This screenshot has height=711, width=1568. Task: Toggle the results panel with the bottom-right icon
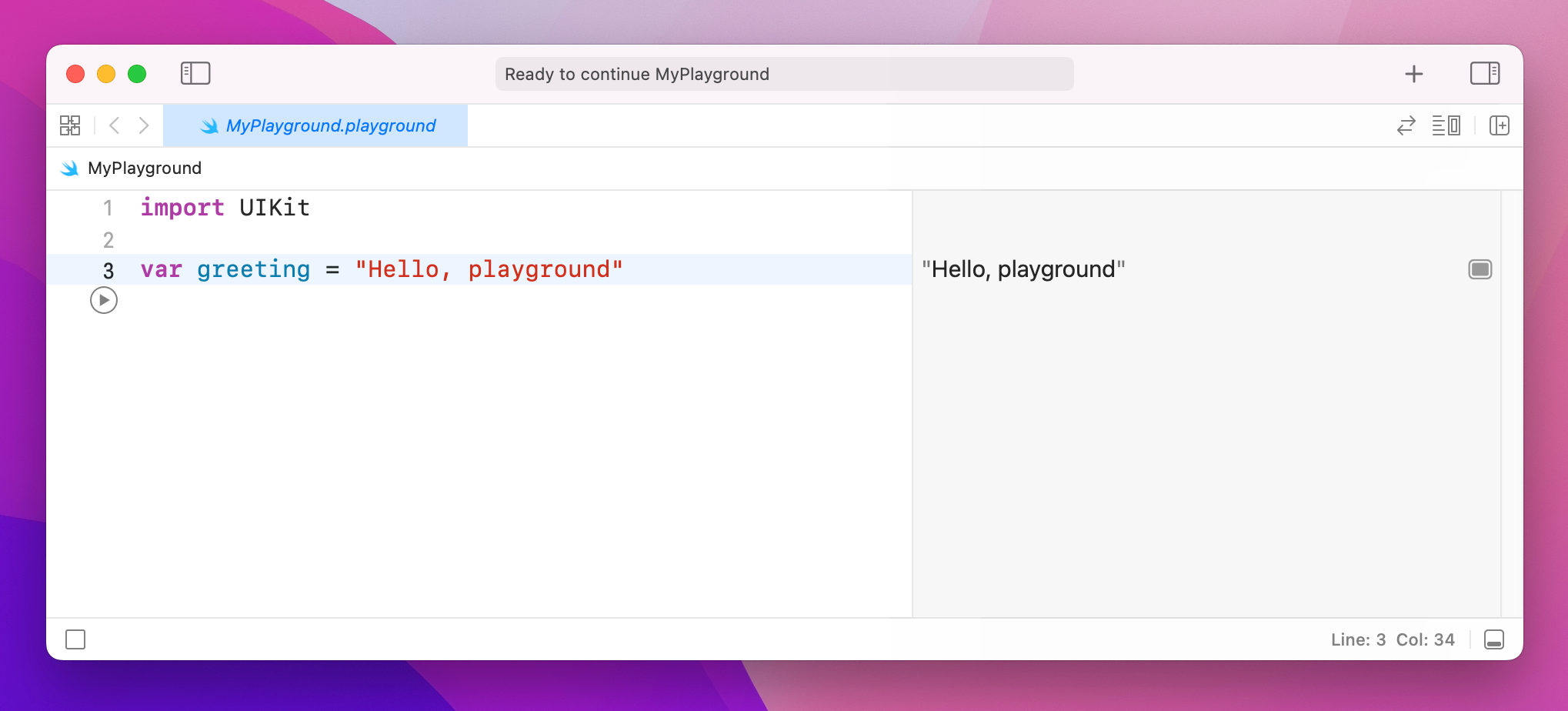point(1493,639)
